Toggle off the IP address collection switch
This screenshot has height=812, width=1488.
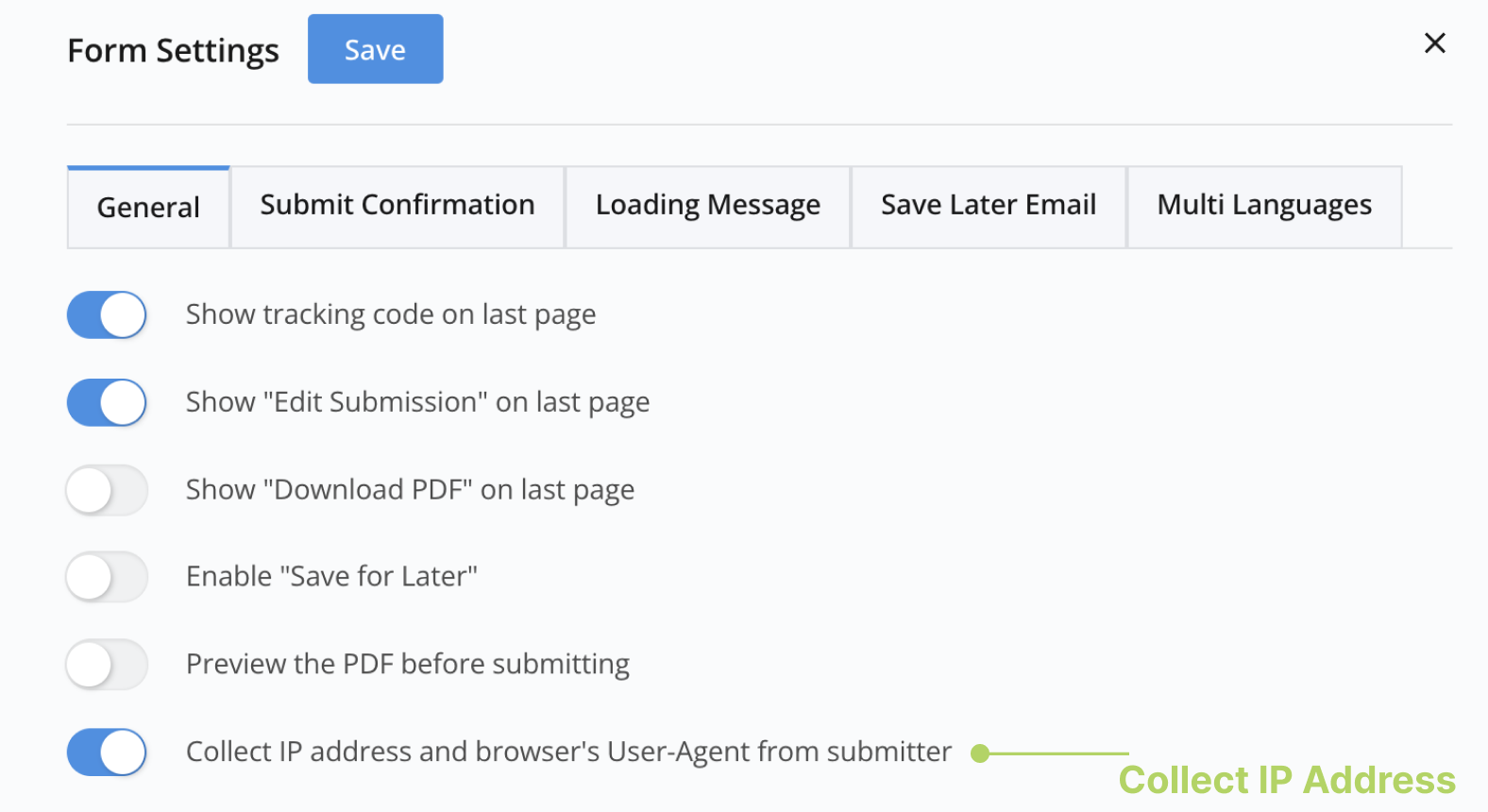coord(107,753)
